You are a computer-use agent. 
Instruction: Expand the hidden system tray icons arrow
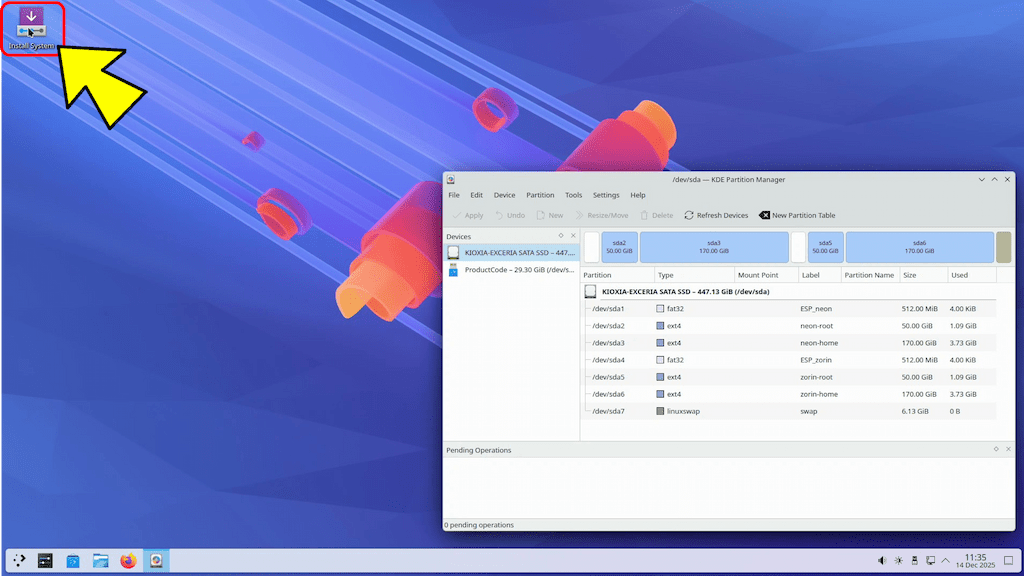(x=947, y=561)
